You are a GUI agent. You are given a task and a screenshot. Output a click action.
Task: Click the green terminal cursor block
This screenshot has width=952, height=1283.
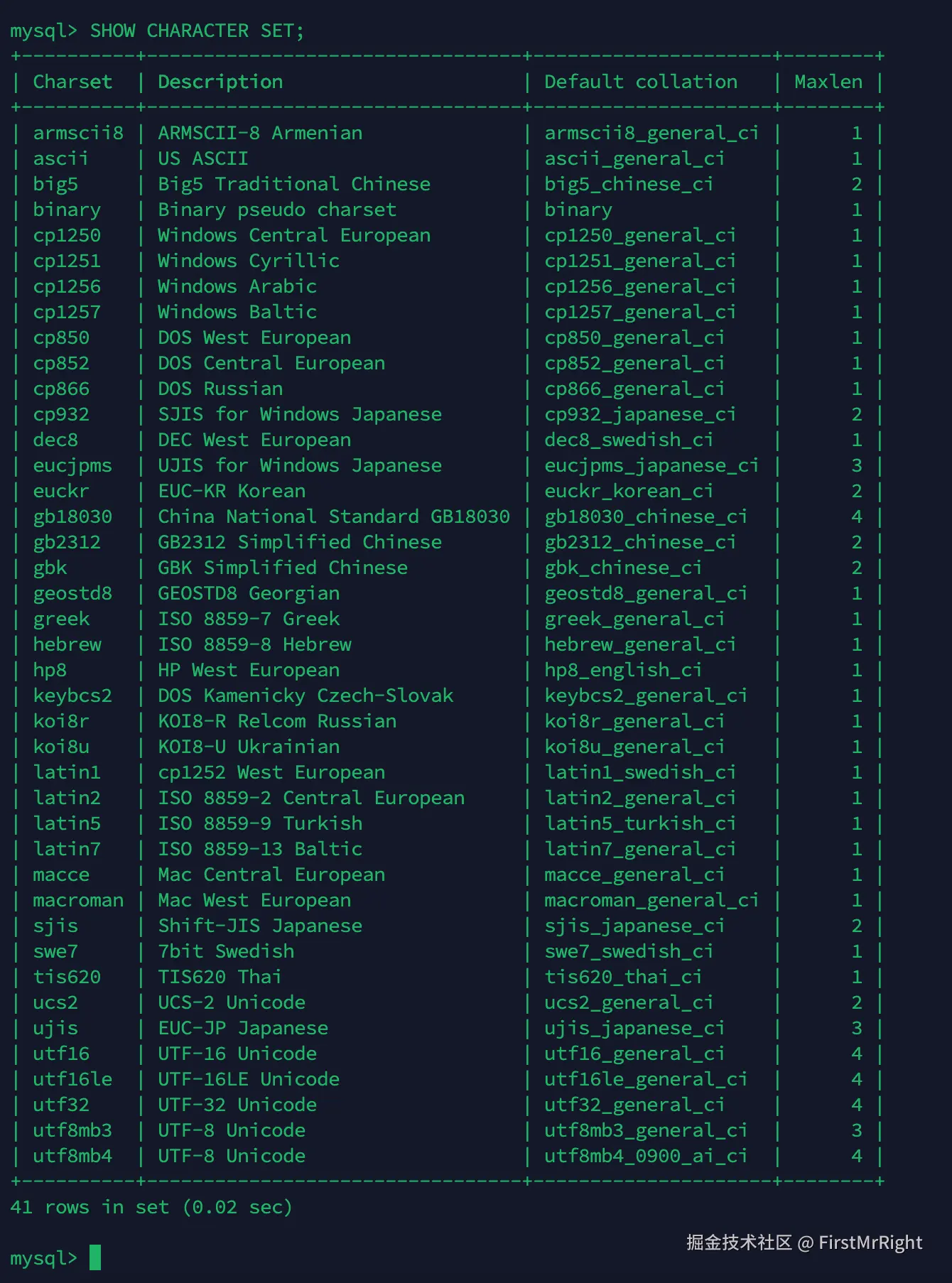tap(95, 1257)
